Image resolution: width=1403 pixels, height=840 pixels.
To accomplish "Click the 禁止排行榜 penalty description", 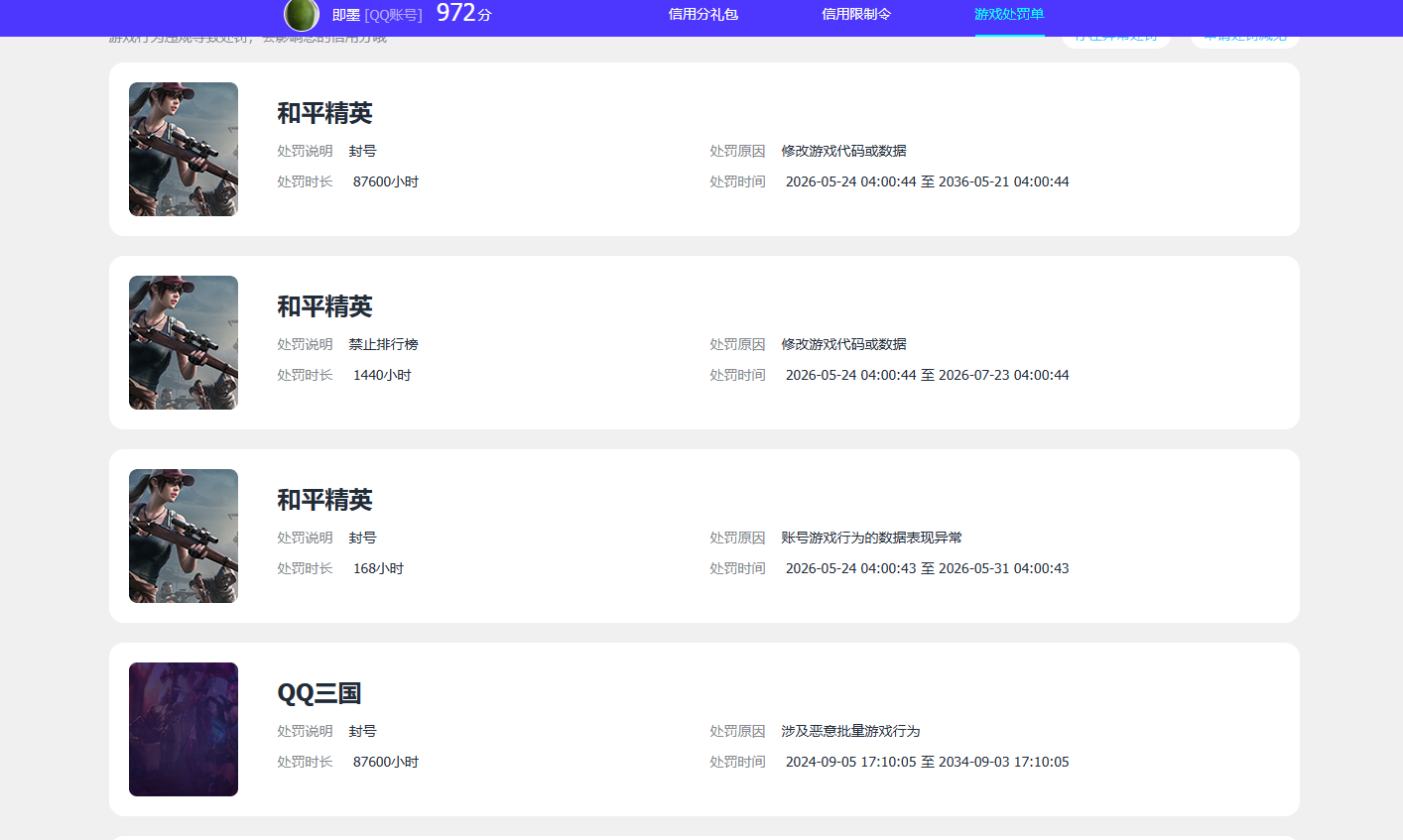I will click(383, 344).
